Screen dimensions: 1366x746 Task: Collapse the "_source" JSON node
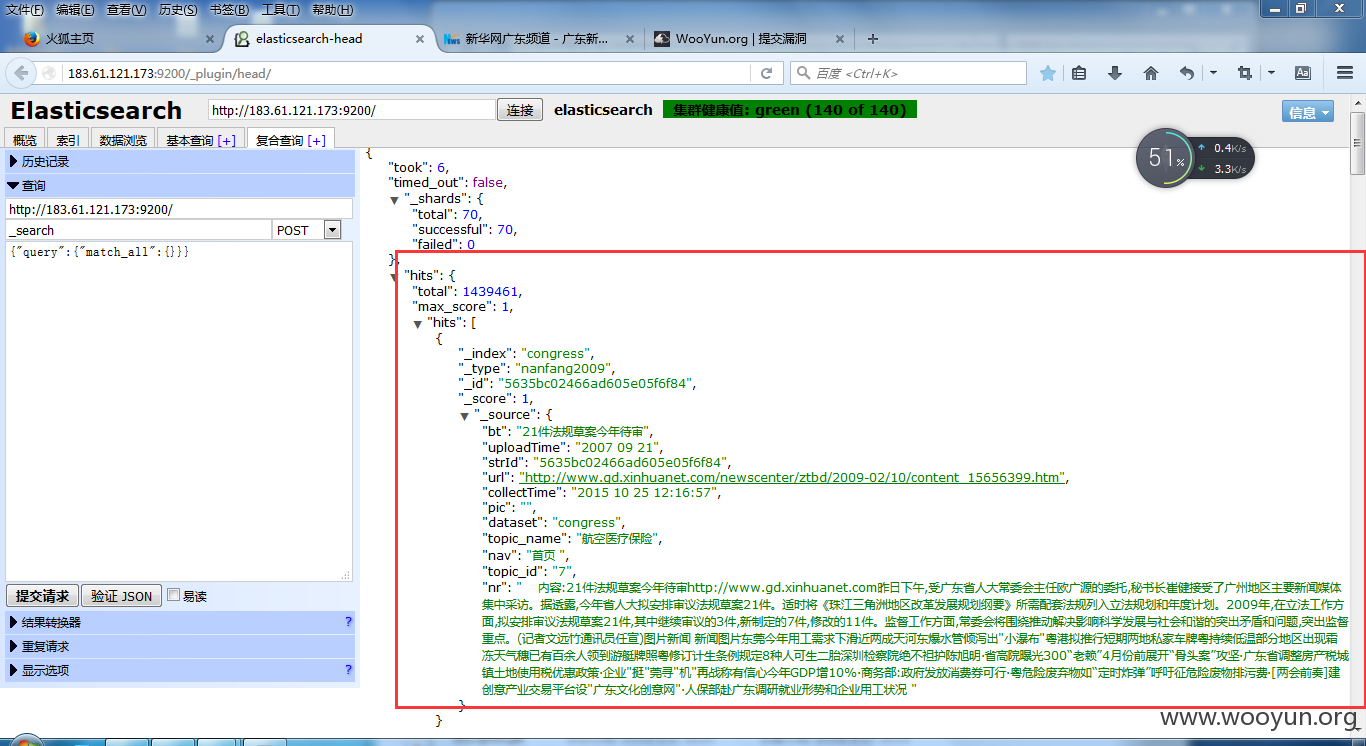coord(464,416)
